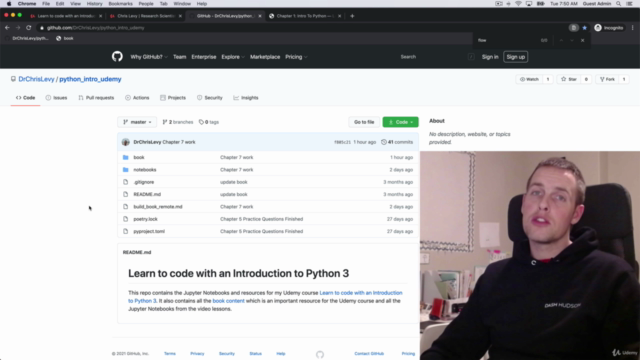Click the DrChrisLevy owner link in title
Viewport: 640px width, 360px height.
36,79
